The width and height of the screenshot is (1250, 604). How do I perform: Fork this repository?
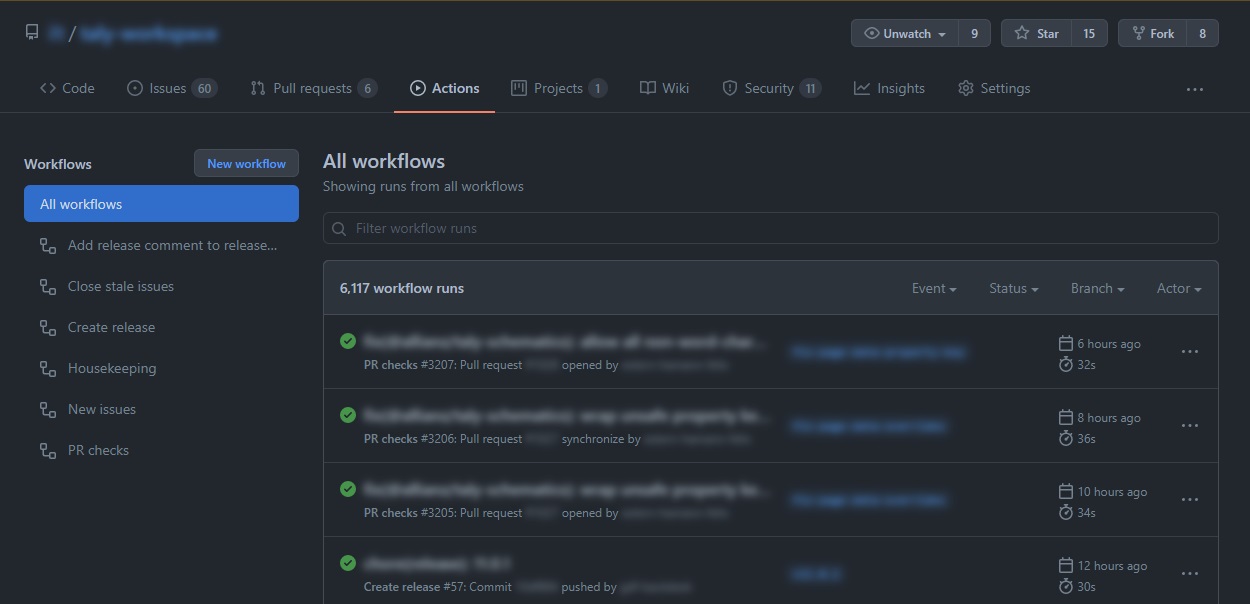[x=1152, y=33]
